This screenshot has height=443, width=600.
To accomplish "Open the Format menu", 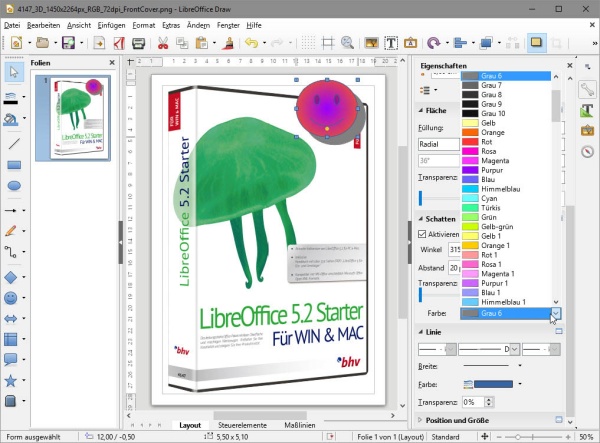I will pos(144,25).
